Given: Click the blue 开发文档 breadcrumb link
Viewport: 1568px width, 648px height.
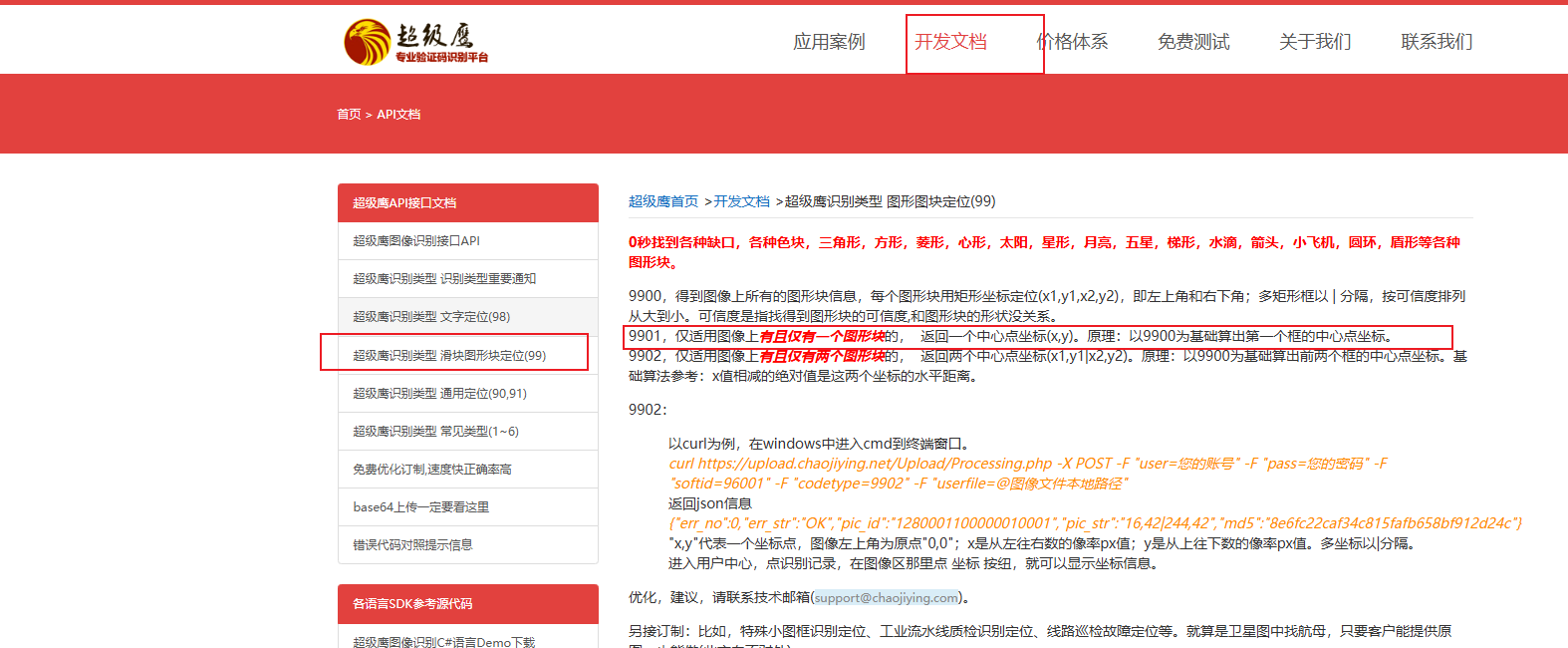Looking at the screenshot, I should coord(741,201).
